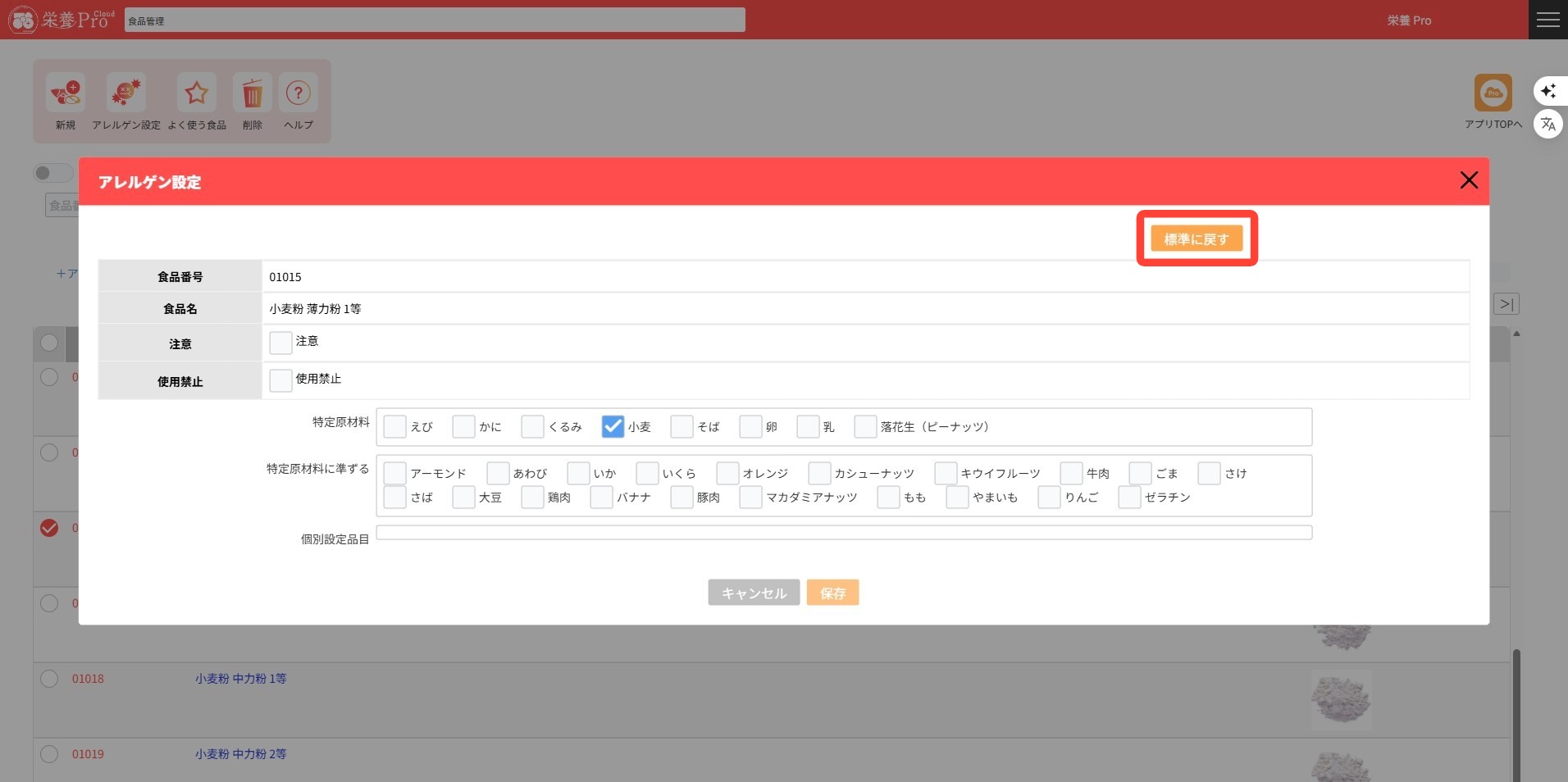This screenshot has width=1568, height=782.
Task: Click the translate icon on right edge
Action: click(x=1547, y=125)
